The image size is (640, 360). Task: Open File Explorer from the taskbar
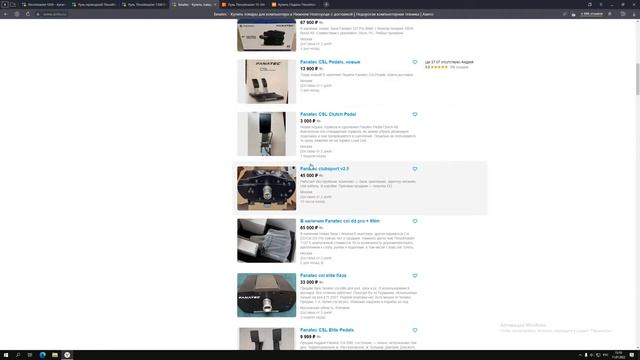[55, 355]
